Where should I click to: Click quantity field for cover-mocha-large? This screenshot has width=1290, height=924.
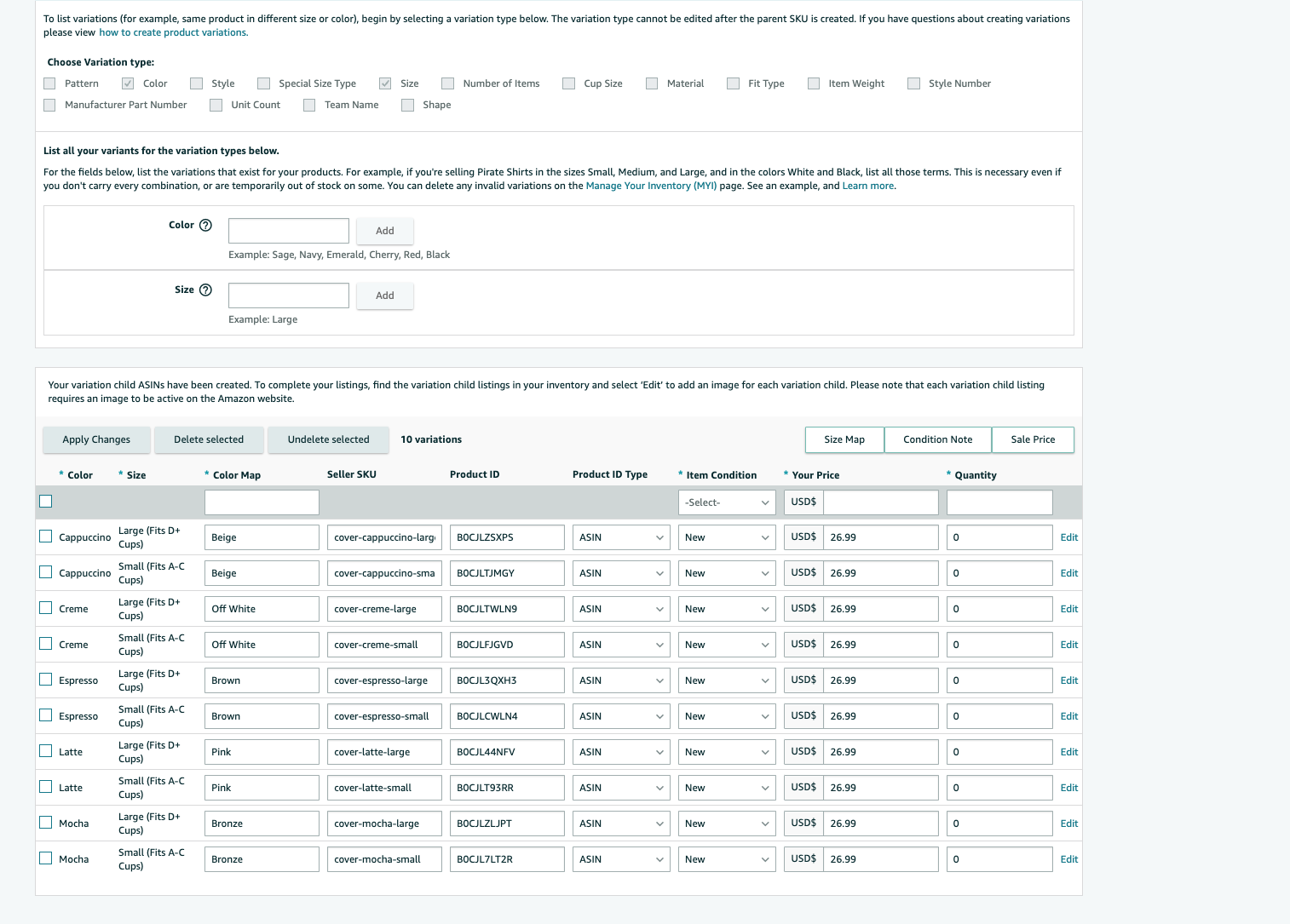[x=999, y=824]
